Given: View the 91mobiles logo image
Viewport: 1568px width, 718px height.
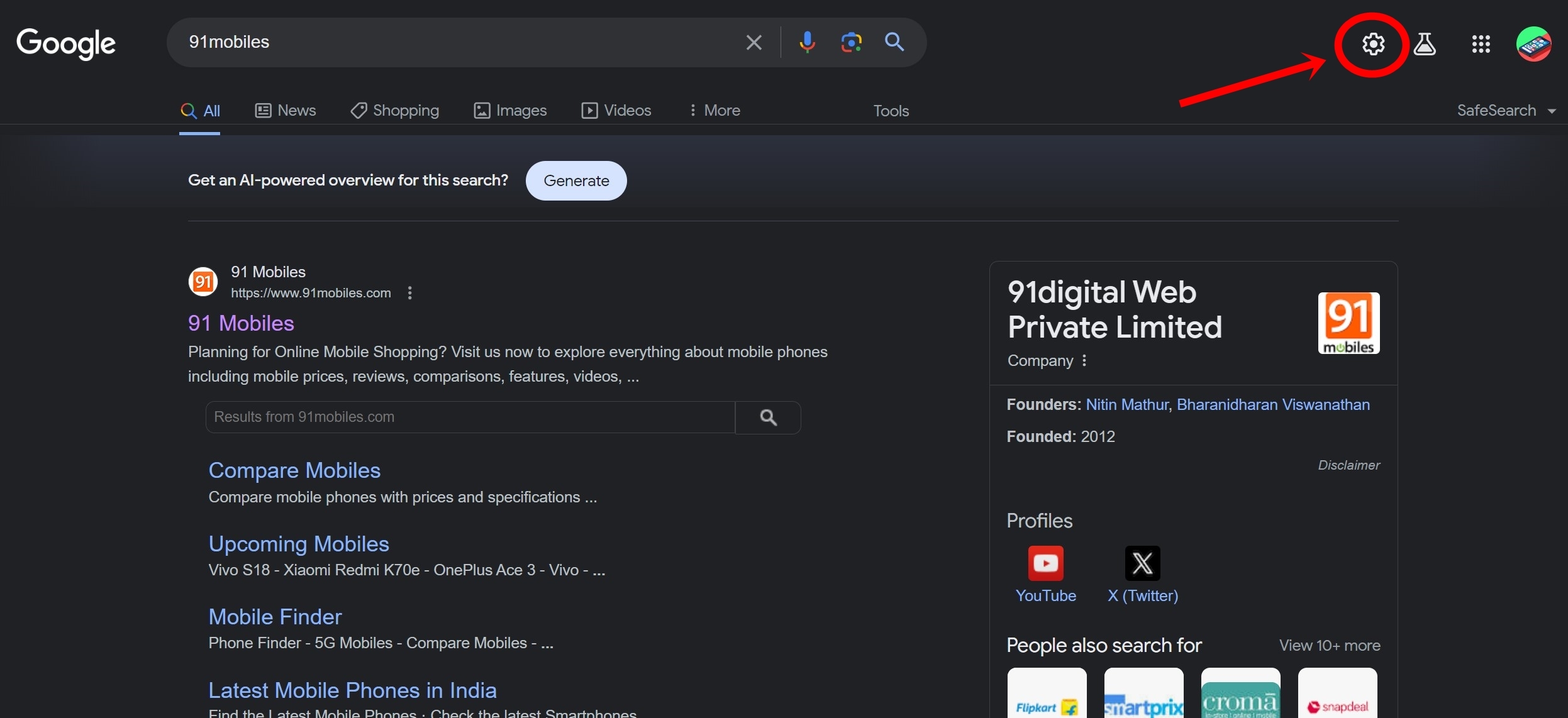Looking at the screenshot, I should 1348,323.
